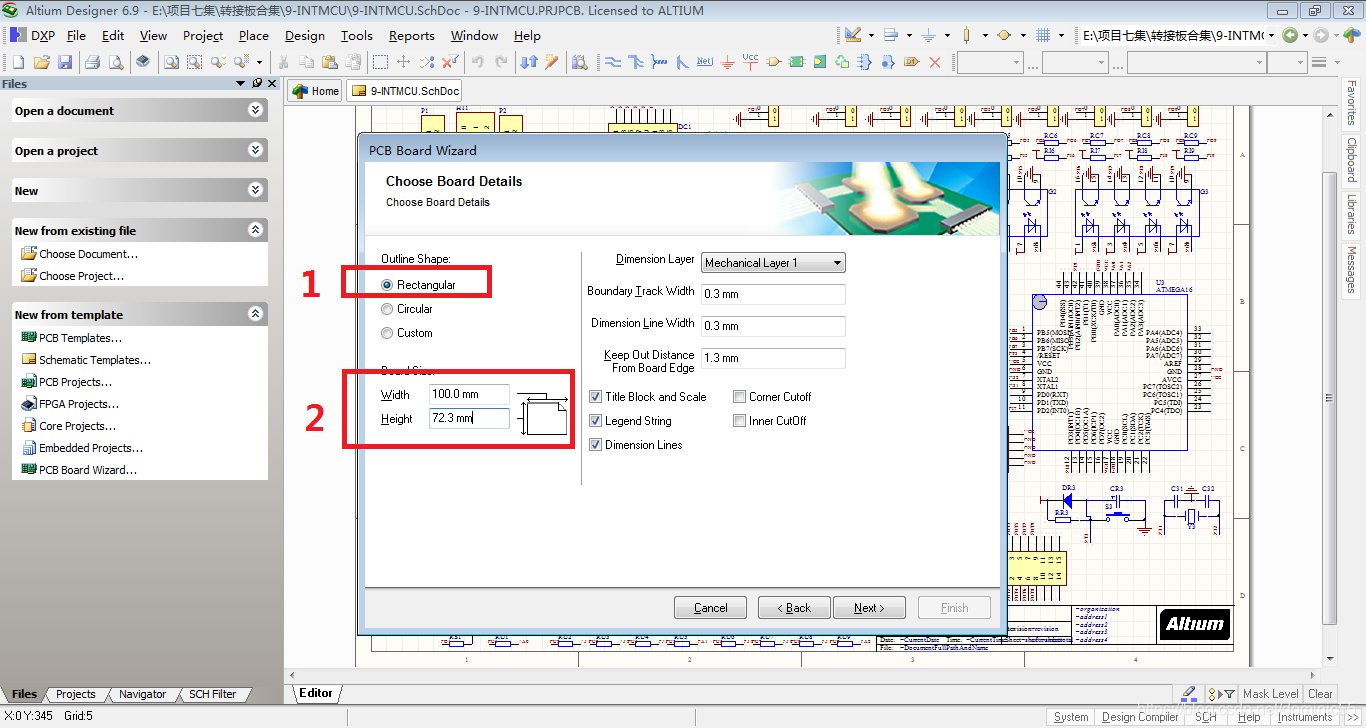Click the green back navigation arrow

pos(1290,35)
